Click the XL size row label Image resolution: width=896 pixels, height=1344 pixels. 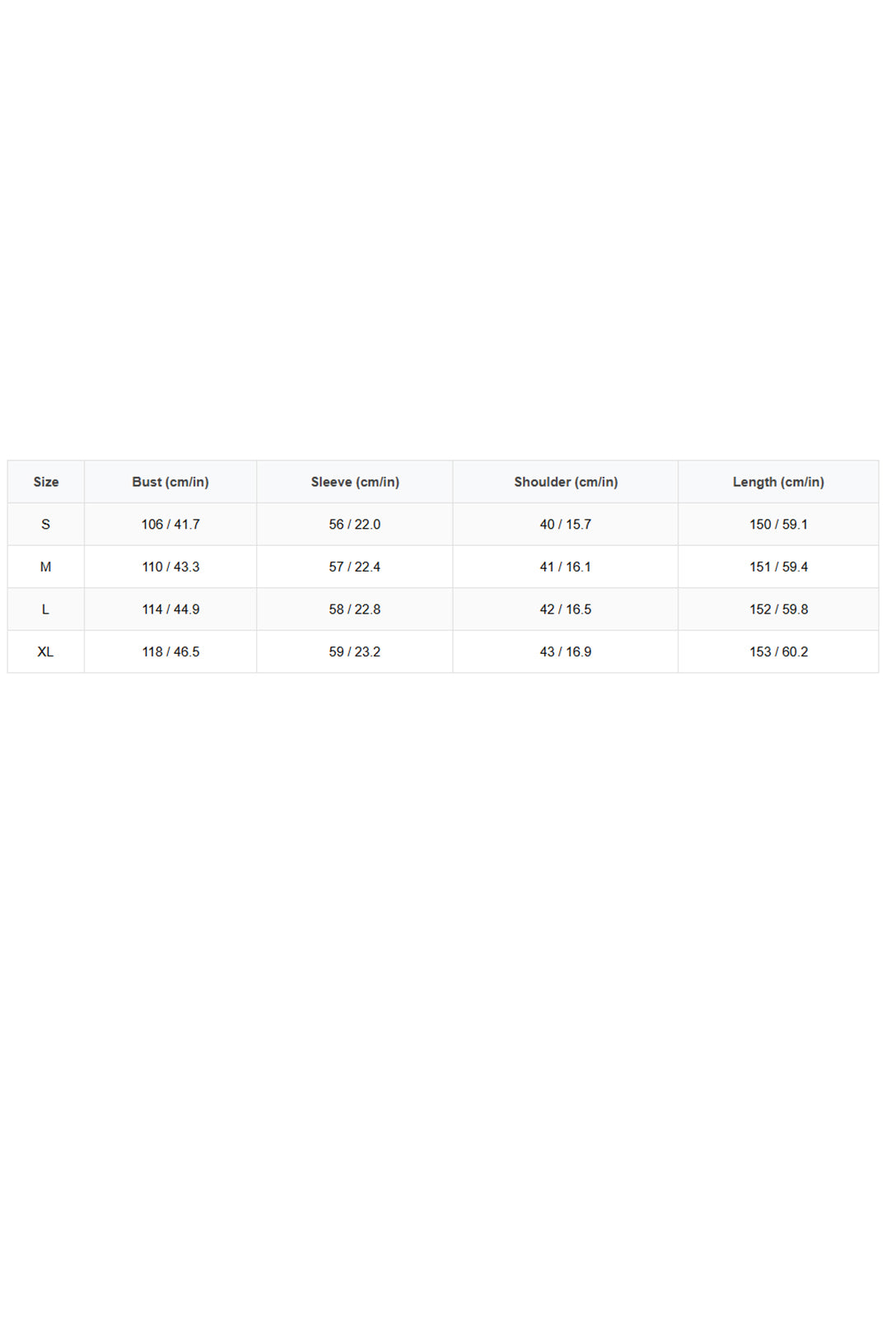46,651
